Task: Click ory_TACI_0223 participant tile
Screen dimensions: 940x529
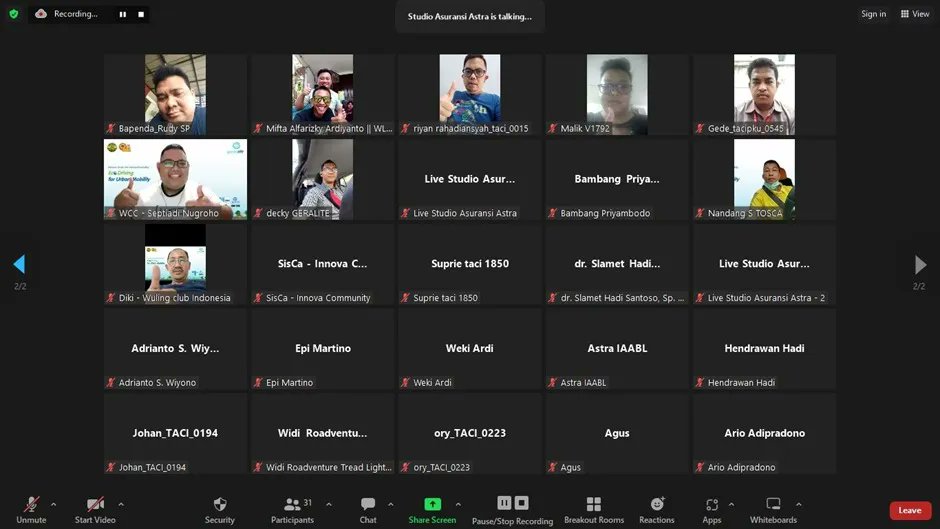Action: pyautogui.click(x=470, y=433)
